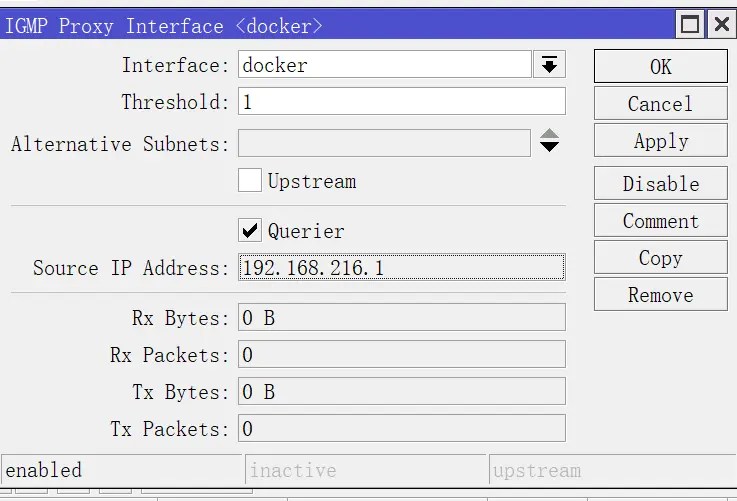Click the Interface field showing docker
The width and height of the screenshot is (737, 501).
[384, 64]
